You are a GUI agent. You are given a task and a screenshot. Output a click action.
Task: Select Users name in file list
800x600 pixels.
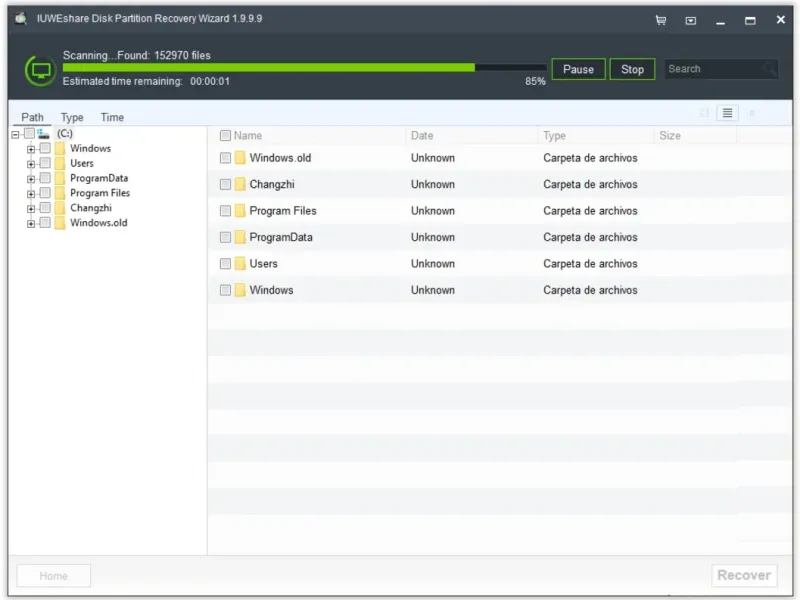(263, 264)
